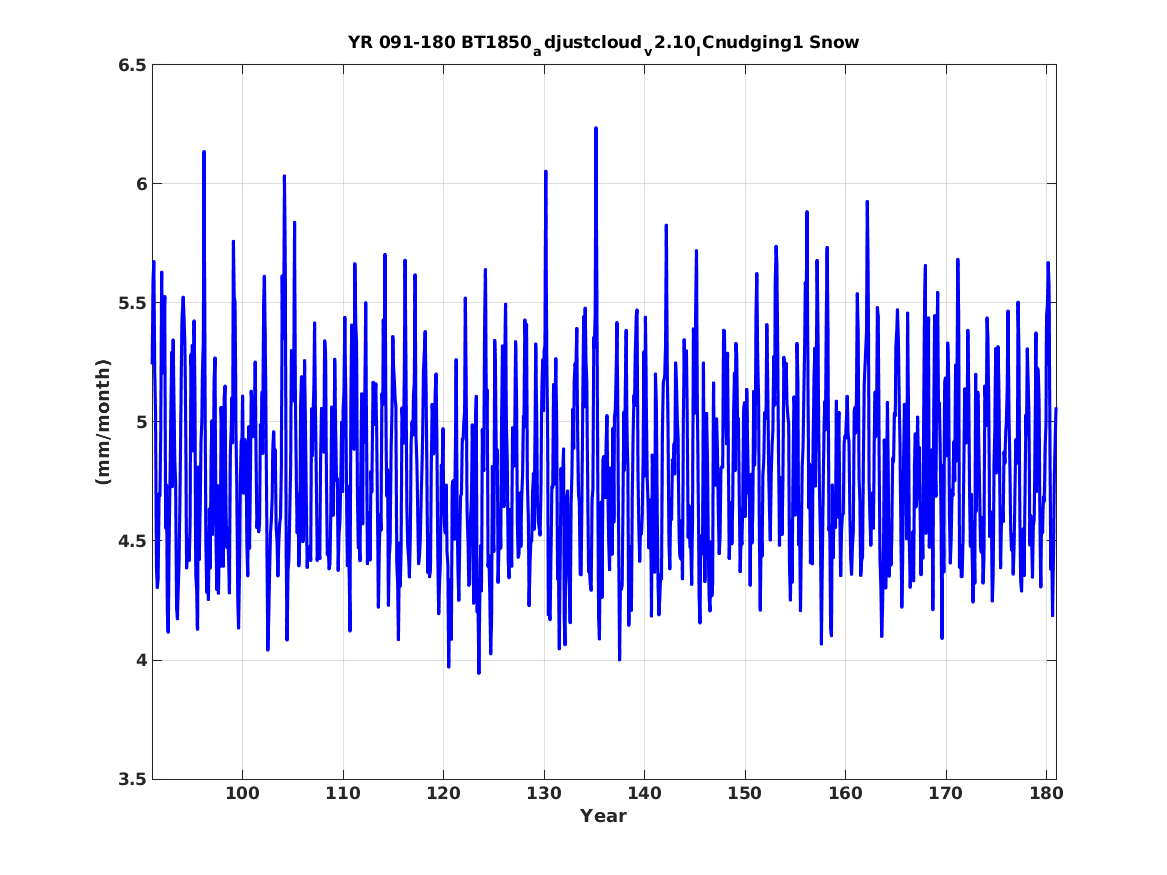Click the y-axis tick label 4.5
This screenshot has width=1167, height=875.
(x=132, y=541)
